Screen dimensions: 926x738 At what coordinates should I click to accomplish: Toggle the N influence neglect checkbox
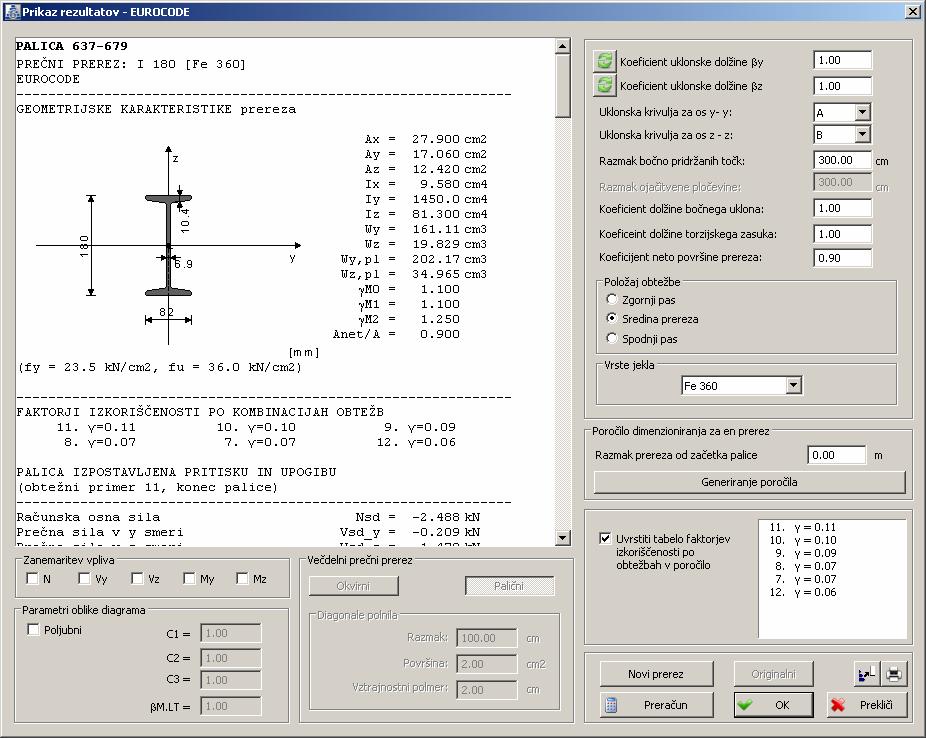[x=32, y=579]
